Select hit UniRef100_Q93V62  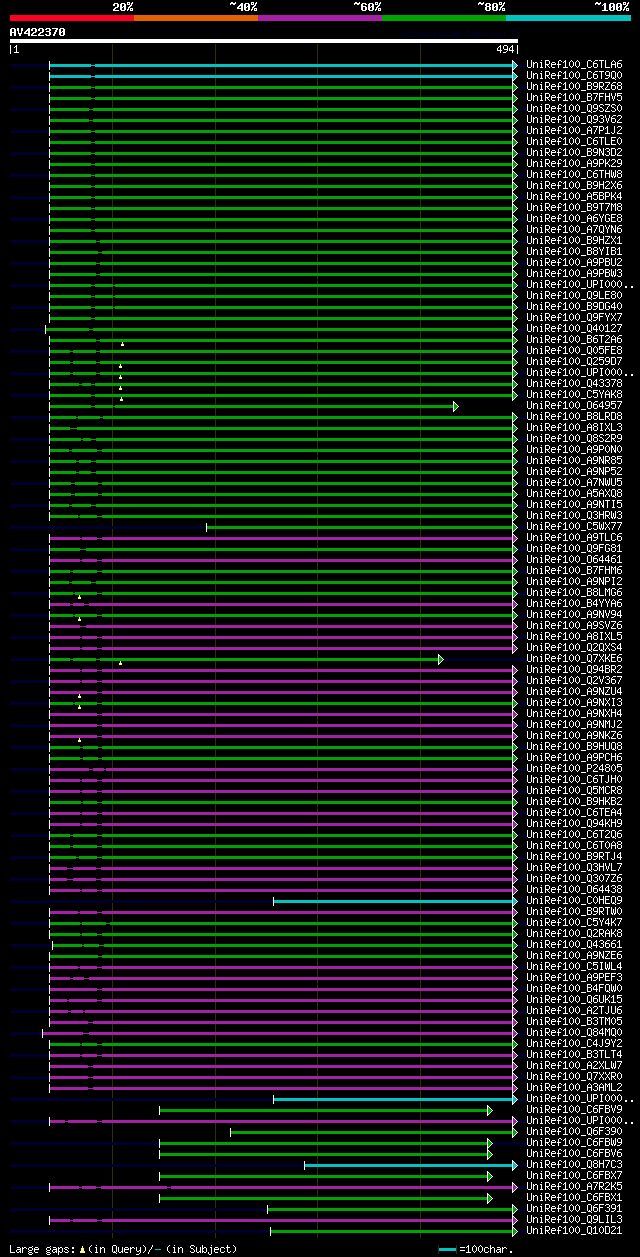pos(574,120)
